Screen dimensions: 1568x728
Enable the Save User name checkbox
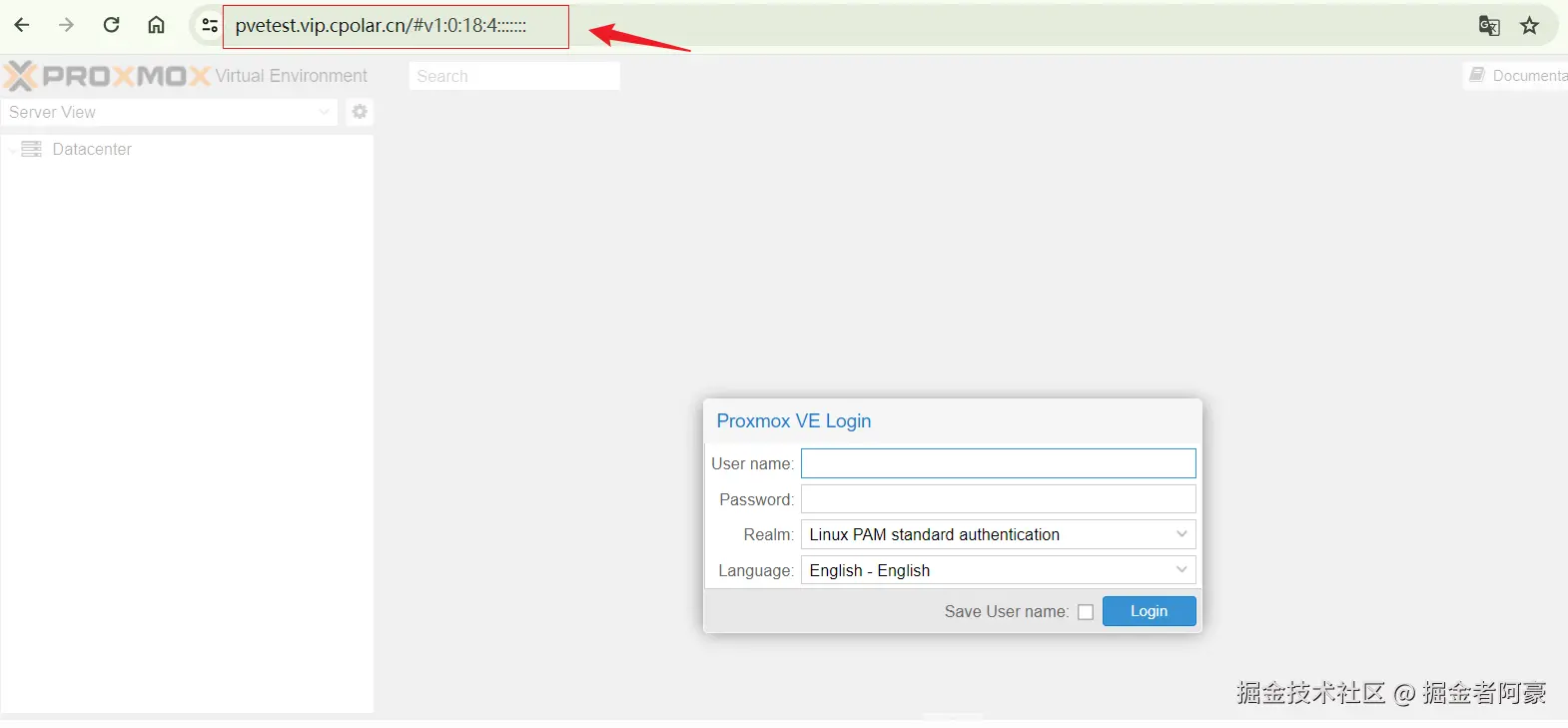tap(1086, 612)
